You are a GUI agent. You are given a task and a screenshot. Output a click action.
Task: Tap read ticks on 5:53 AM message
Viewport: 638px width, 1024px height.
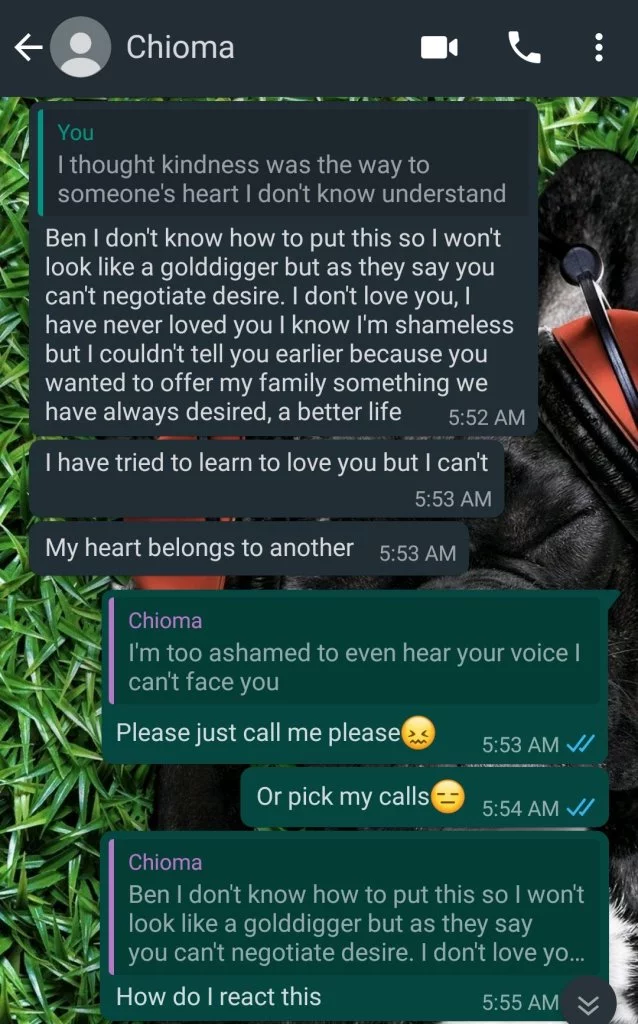pyautogui.click(x=581, y=744)
